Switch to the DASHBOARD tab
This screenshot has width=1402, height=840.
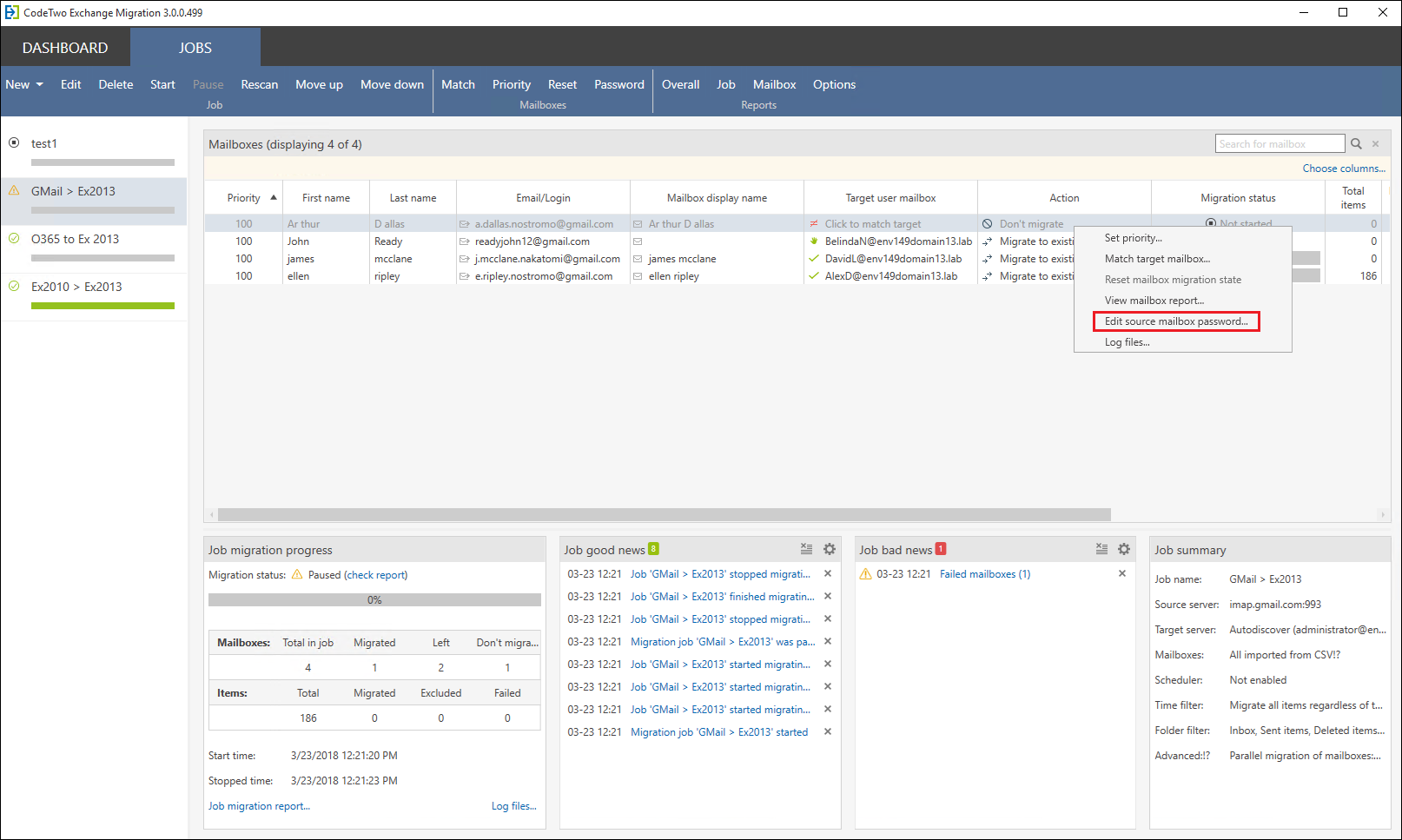(64, 47)
